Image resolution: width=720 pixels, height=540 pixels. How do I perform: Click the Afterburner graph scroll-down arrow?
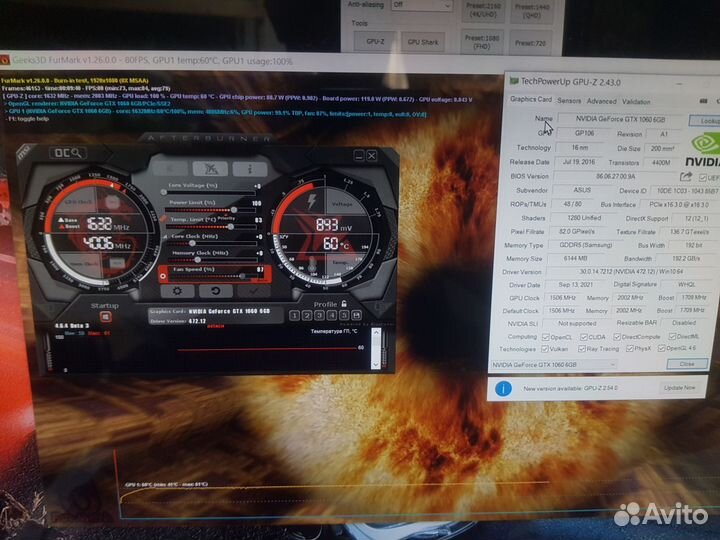click(x=376, y=365)
